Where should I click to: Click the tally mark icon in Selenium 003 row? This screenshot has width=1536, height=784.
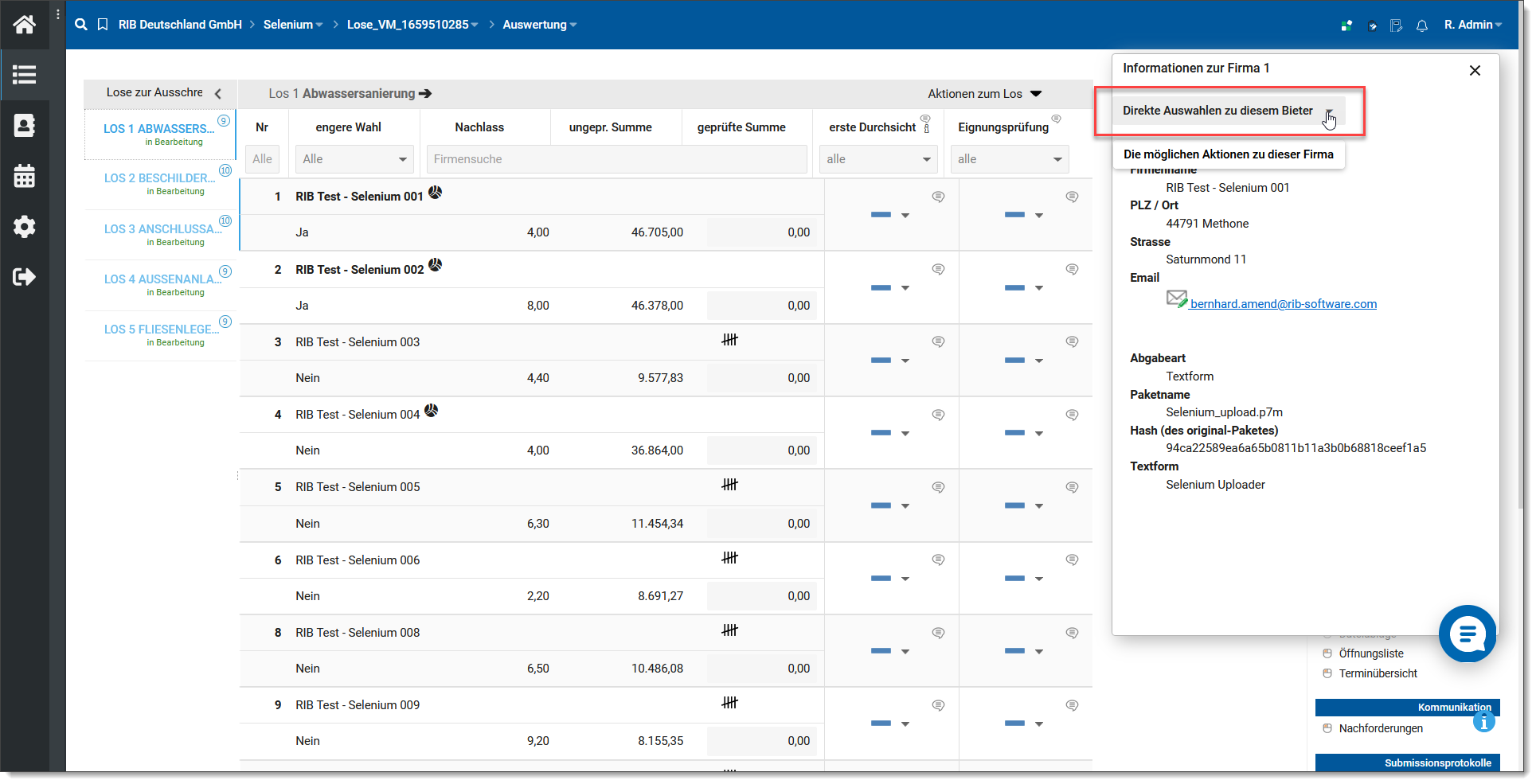[x=730, y=340]
